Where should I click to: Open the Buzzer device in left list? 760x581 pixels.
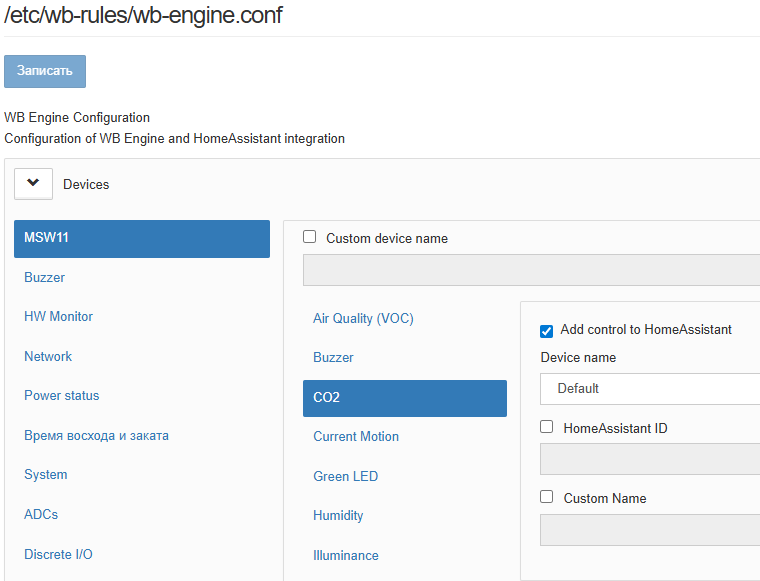[x=45, y=278]
